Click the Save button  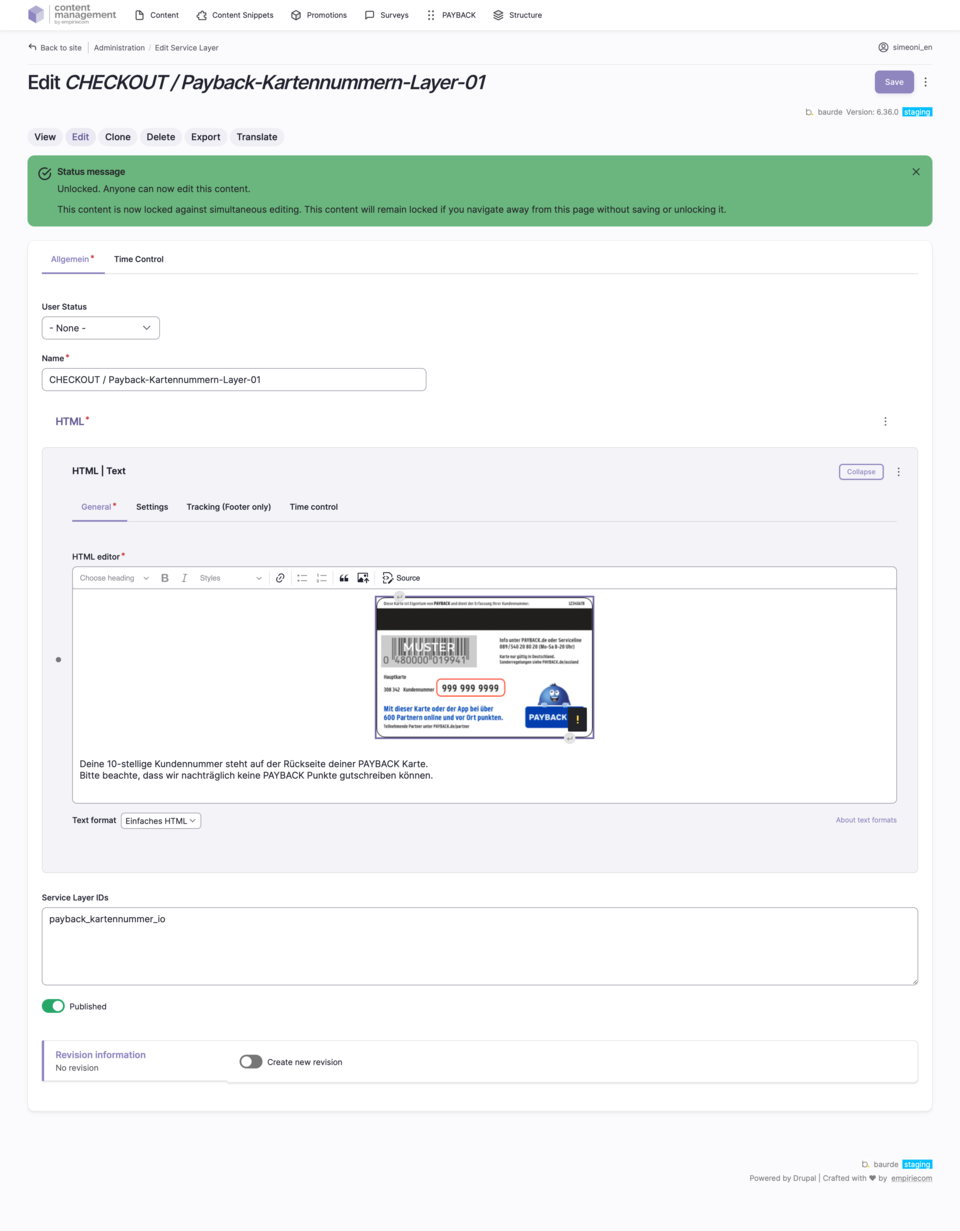point(893,82)
